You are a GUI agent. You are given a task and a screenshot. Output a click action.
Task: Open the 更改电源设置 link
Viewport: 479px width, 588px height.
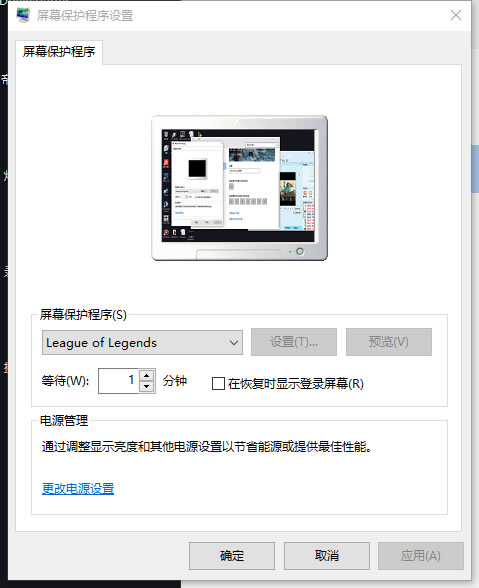78,488
